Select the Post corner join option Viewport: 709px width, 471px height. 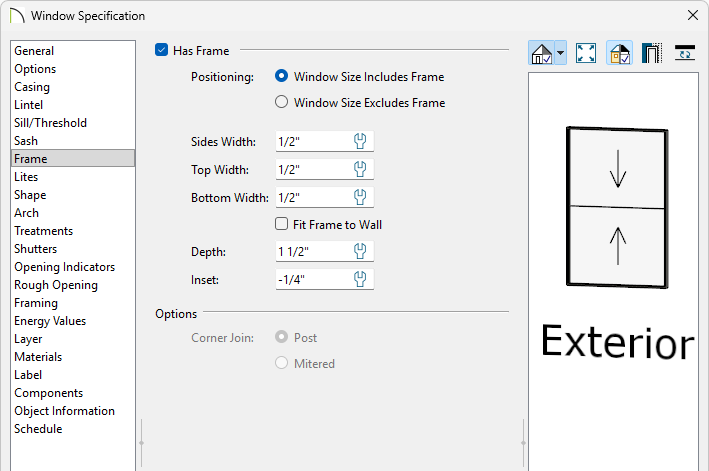pyautogui.click(x=281, y=337)
